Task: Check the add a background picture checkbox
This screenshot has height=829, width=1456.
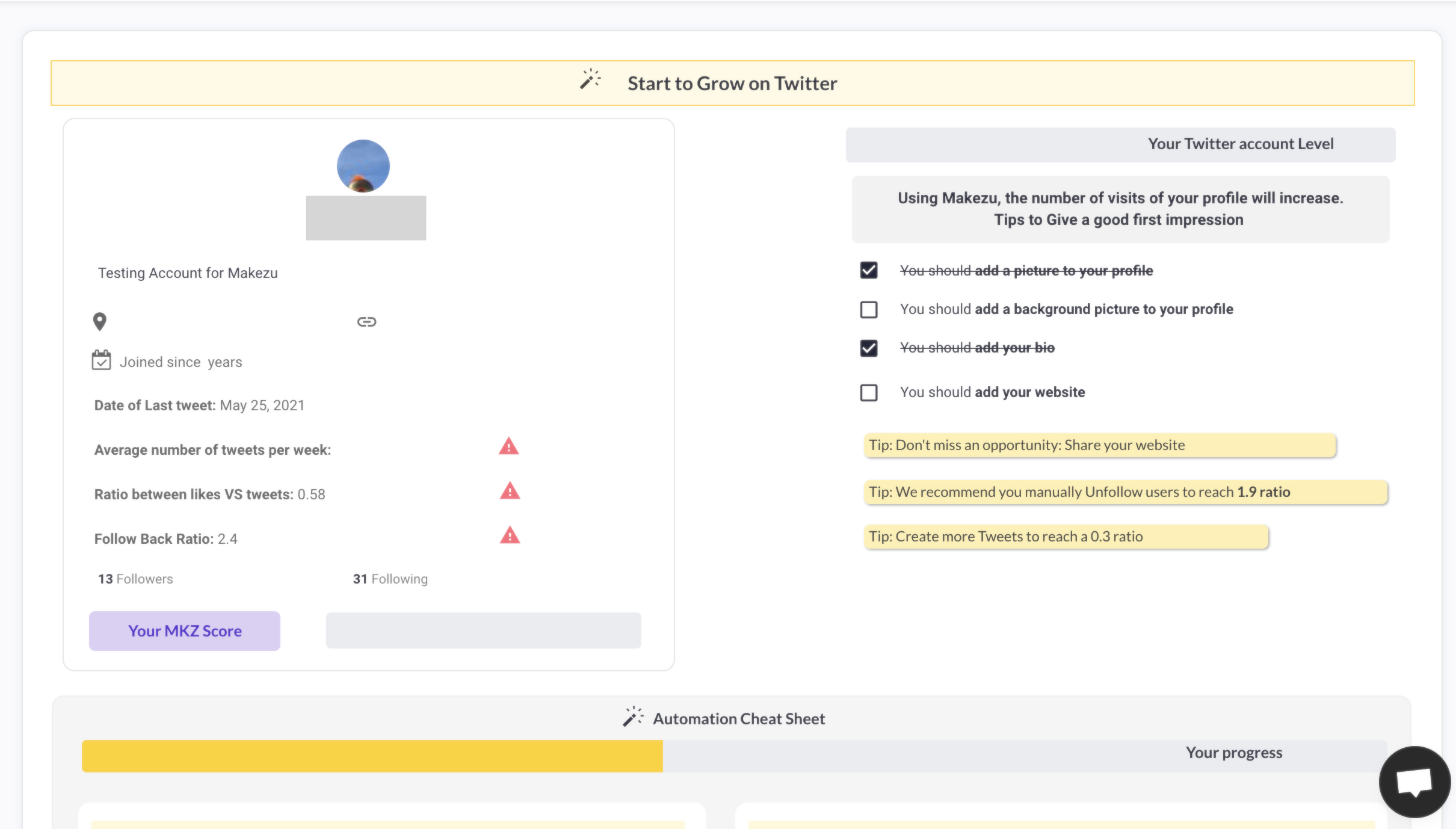Action: (x=869, y=310)
